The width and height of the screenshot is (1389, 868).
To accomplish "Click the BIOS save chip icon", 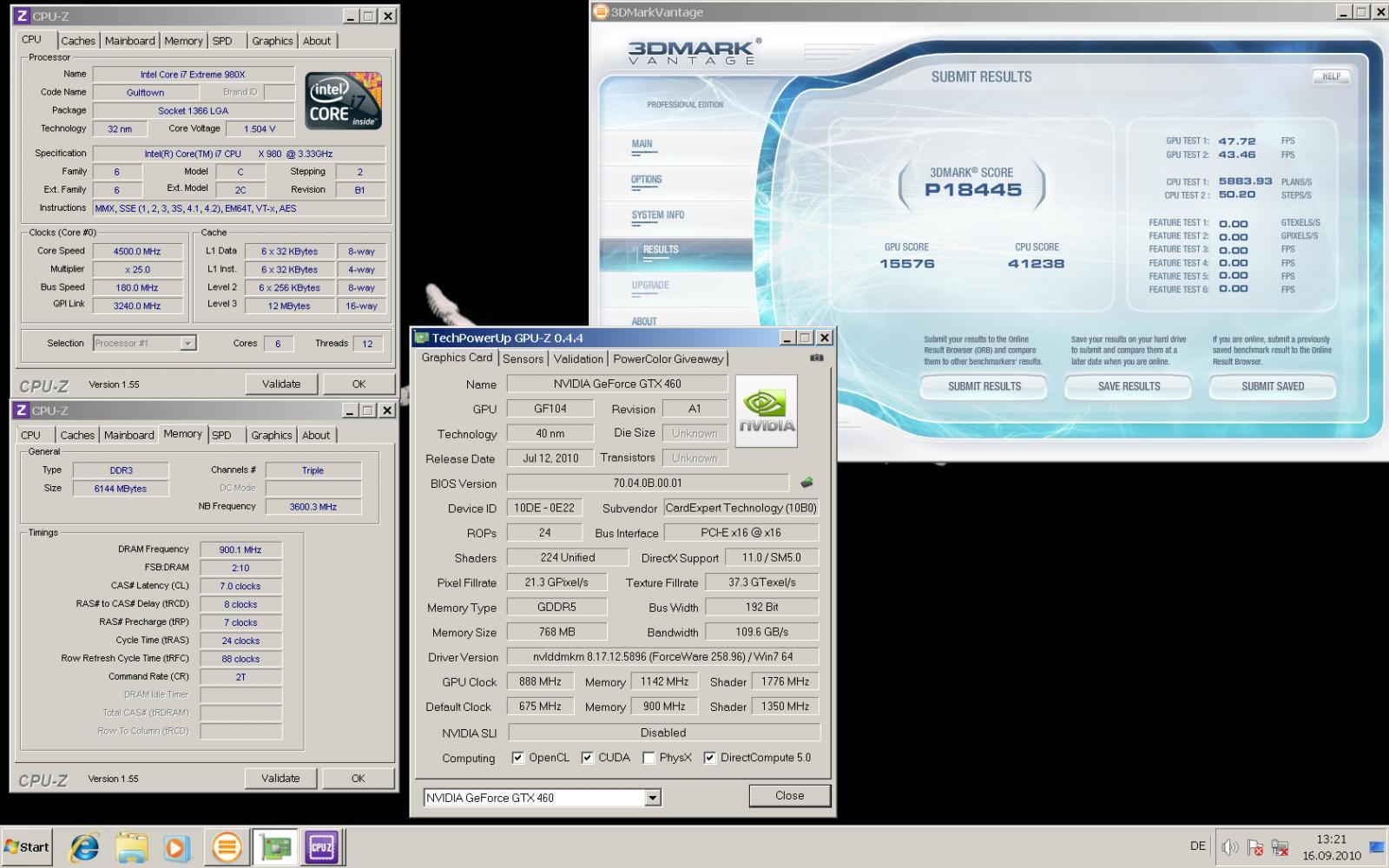I will [806, 483].
